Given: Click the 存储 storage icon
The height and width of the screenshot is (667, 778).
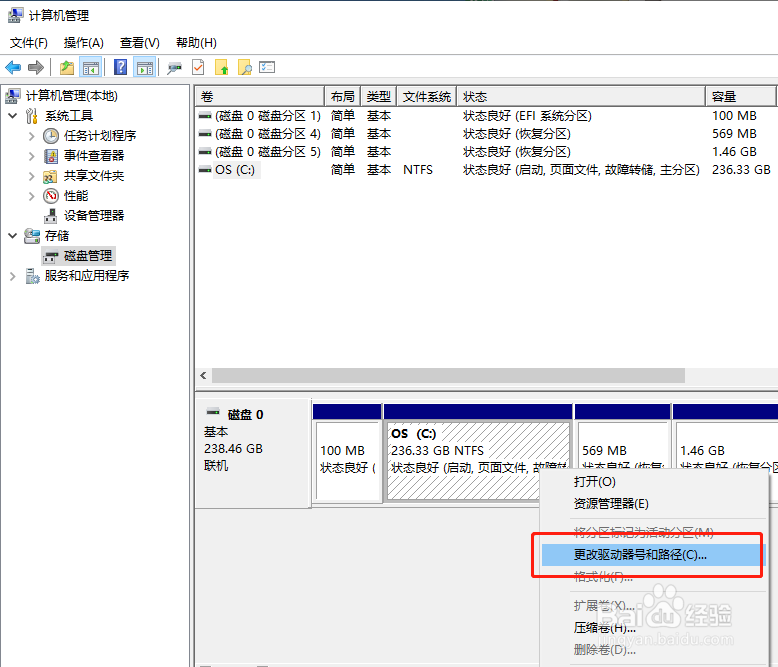Looking at the screenshot, I should click(32, 236).
